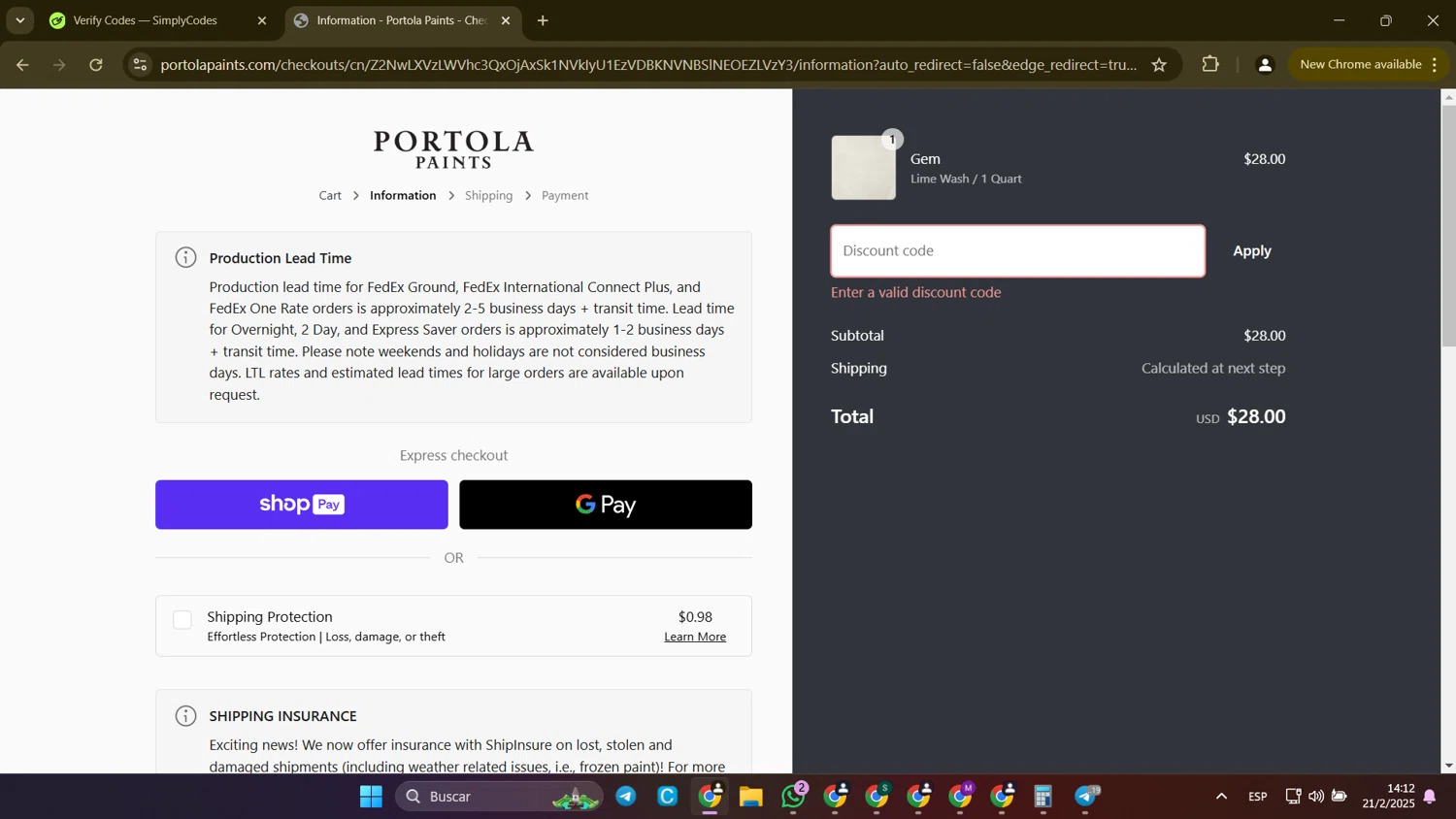Image resolution: width=1456 pixels, height=819 pixels.
Task: Click the Total amount USD $28.00
Action: [x=1241, y=417]
